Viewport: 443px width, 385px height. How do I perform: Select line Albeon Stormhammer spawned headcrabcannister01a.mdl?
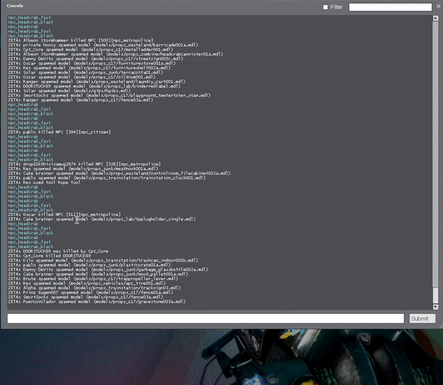pyautogui.click(x=116, y=54)
